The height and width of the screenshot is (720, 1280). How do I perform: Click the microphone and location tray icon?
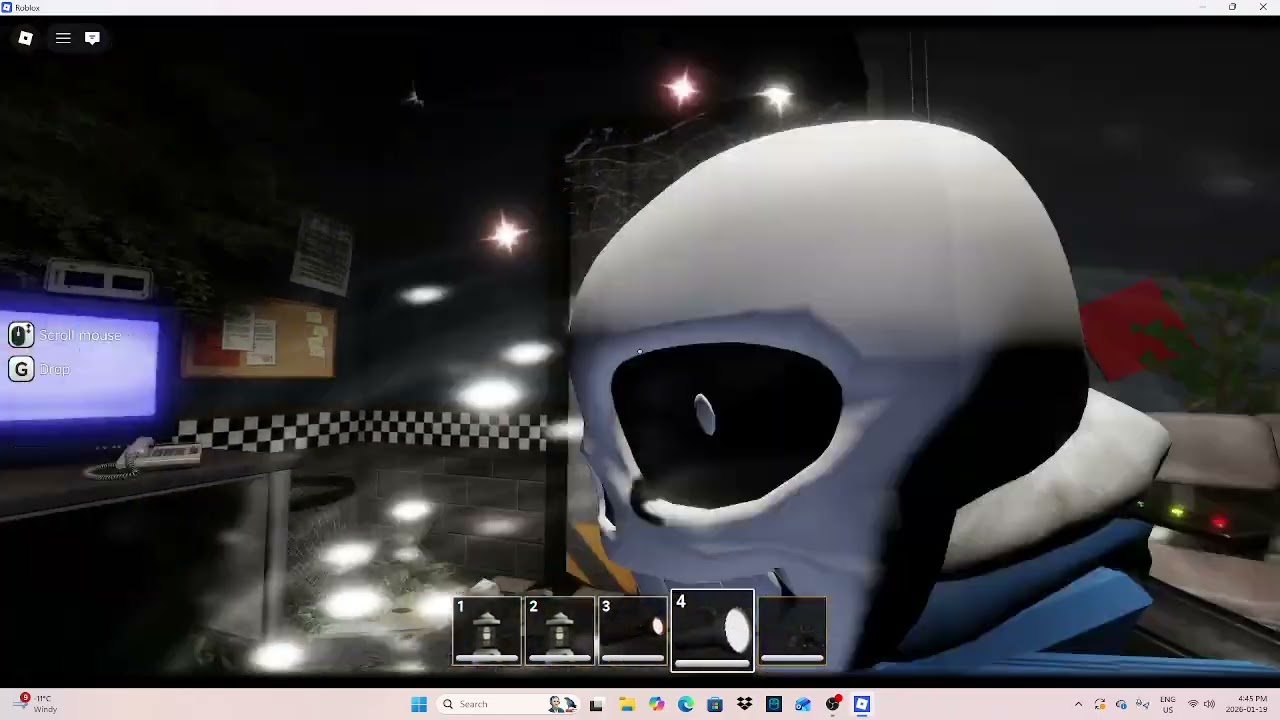[x=1143, y=704]
